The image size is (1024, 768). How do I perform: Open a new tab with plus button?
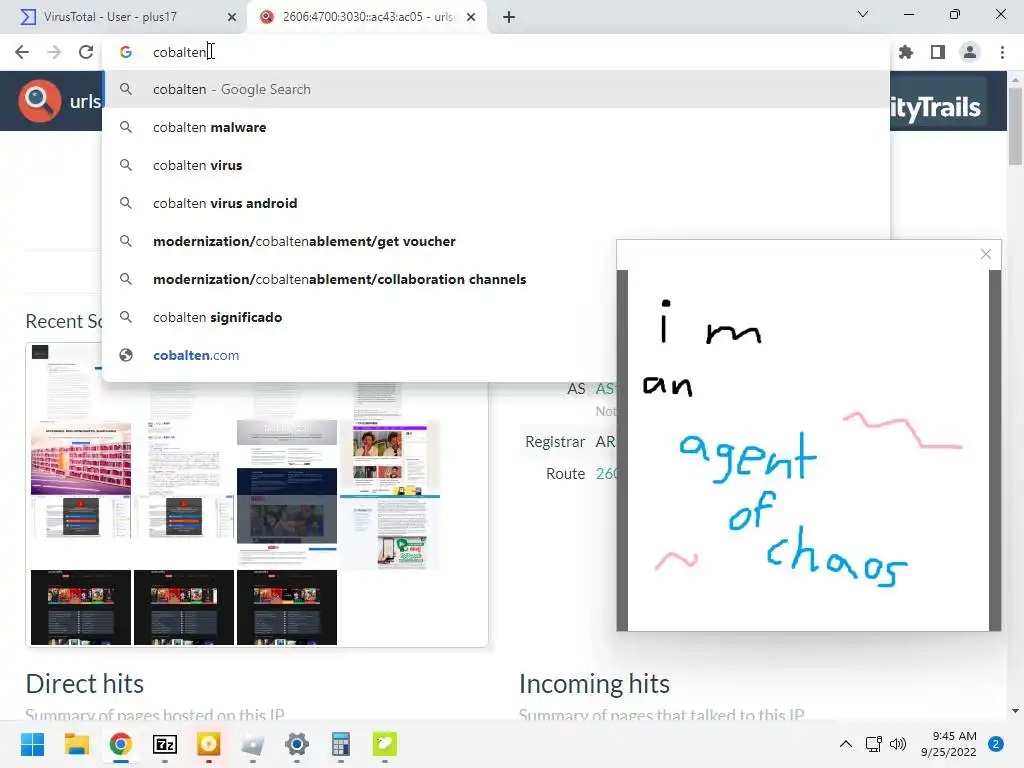[509, 17]
